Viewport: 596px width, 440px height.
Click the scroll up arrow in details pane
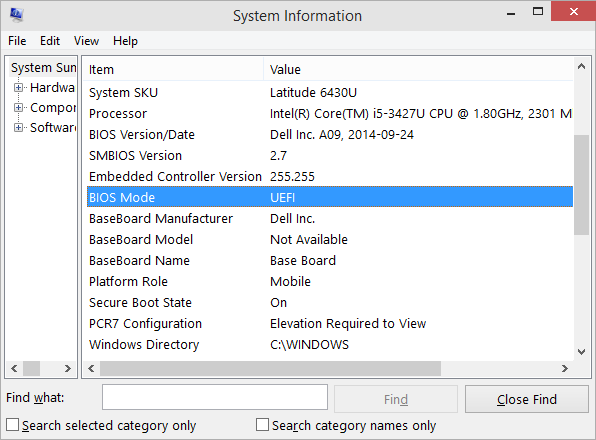tap(581, 66)
